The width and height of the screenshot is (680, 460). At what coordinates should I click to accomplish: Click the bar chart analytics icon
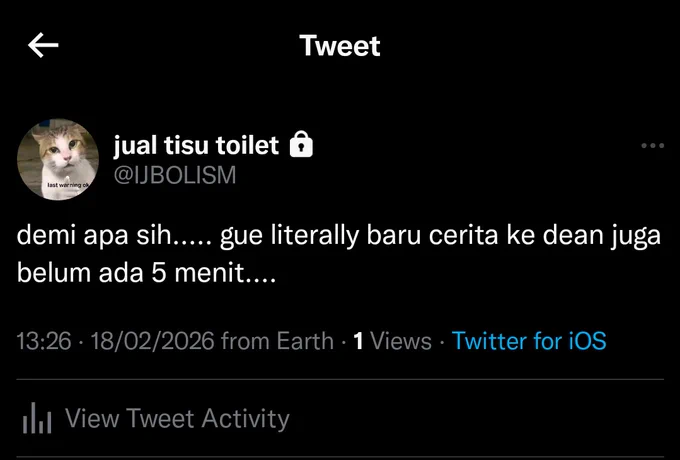click(37, 418)
